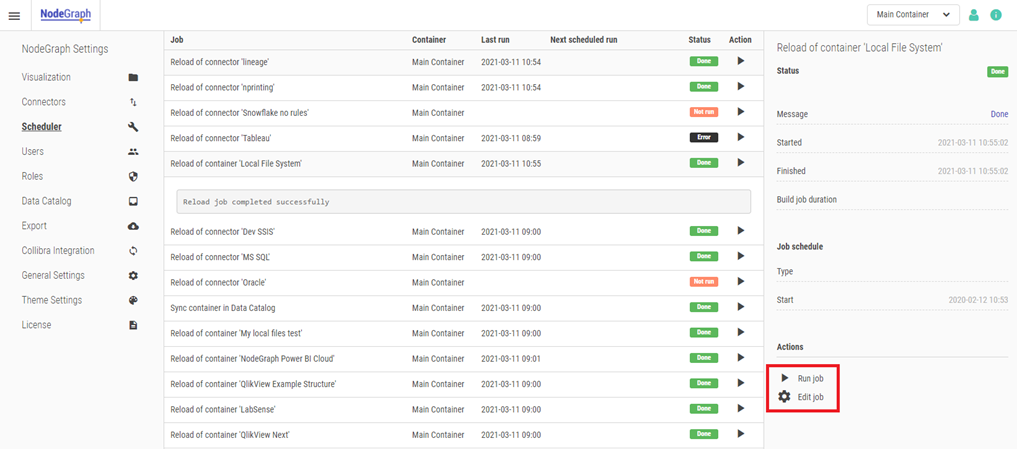
Task: Click the green info icon
Action: pos(996,15)
